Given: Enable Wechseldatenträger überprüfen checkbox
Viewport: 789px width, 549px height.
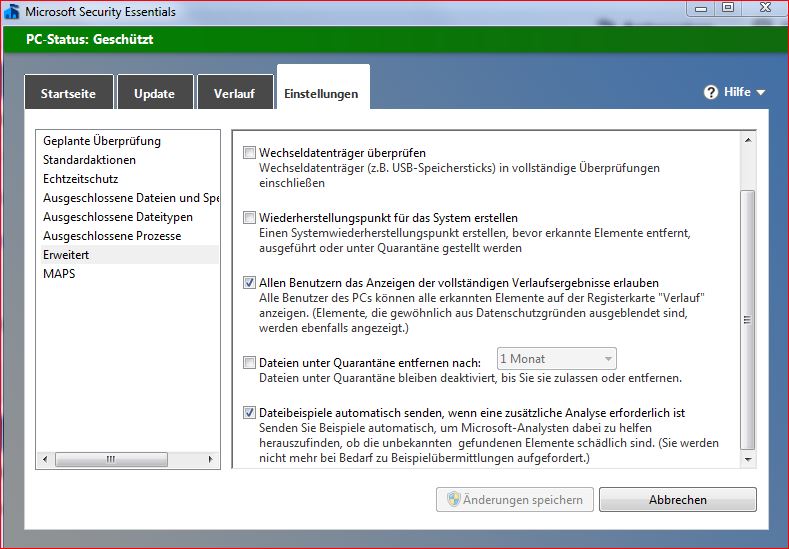Looking at the screenshot, I should (x=250, y=152).
